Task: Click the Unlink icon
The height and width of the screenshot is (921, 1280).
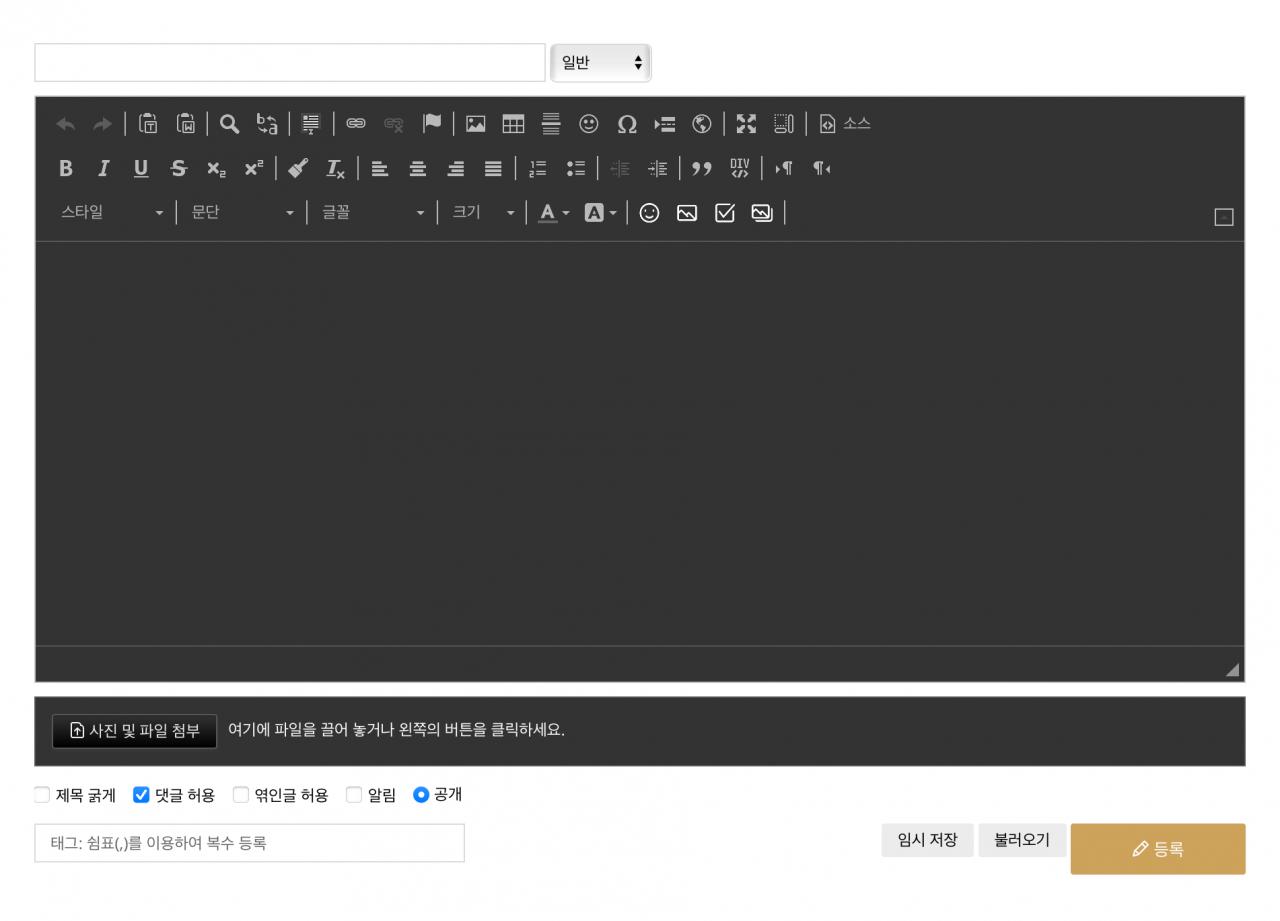Action: click(x=393, y=124)
